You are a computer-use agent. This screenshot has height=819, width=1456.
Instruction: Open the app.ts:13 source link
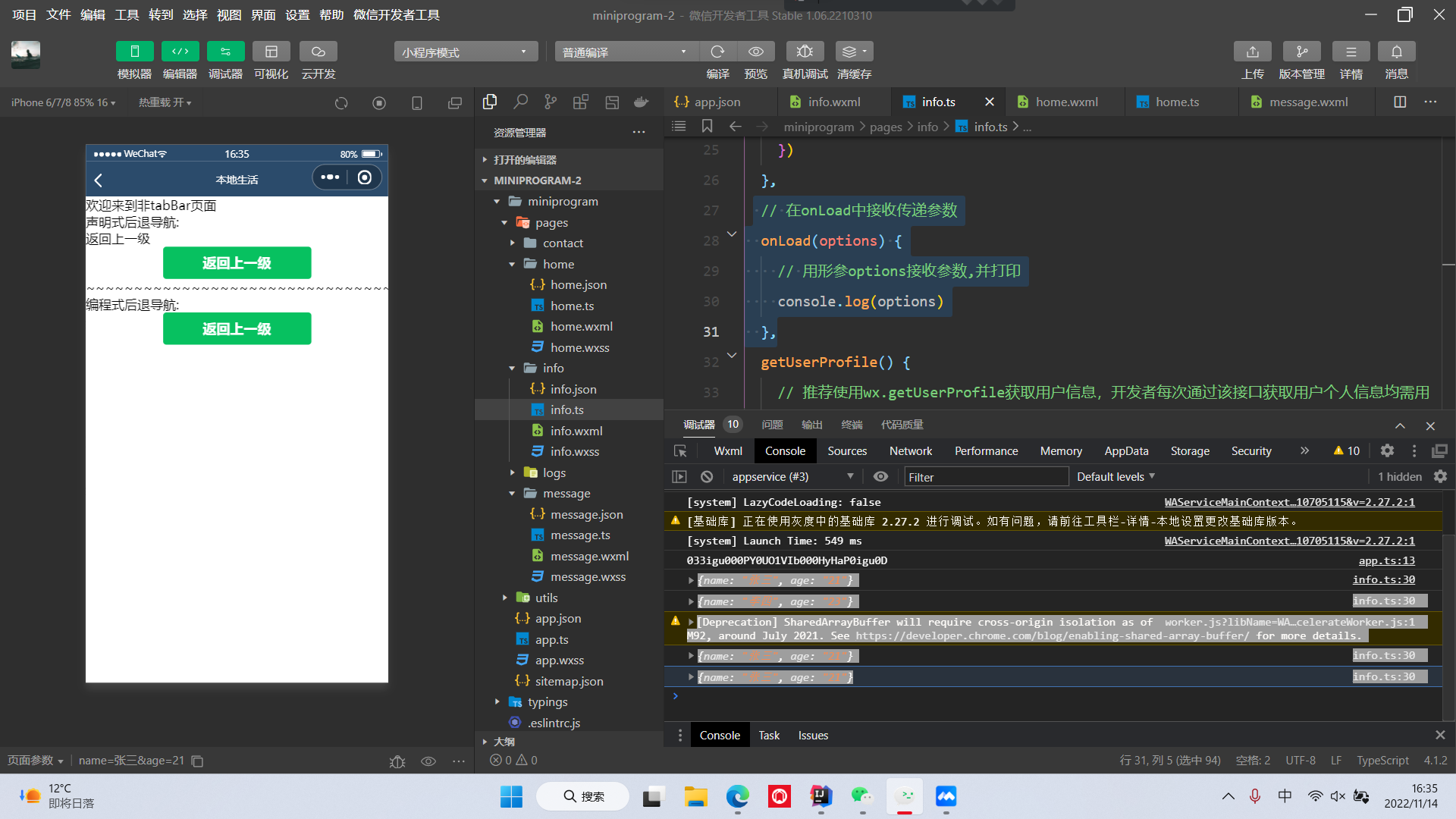coord(1386,560)
